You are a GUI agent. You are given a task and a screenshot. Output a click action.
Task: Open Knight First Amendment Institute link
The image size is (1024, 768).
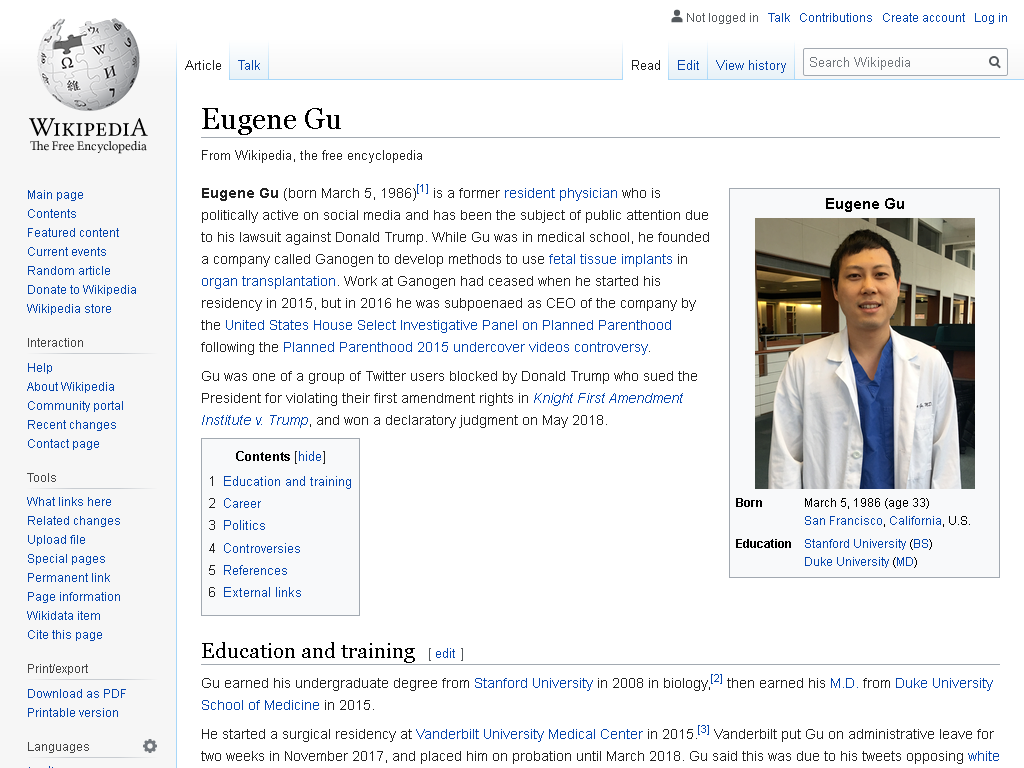coord(607,398)
